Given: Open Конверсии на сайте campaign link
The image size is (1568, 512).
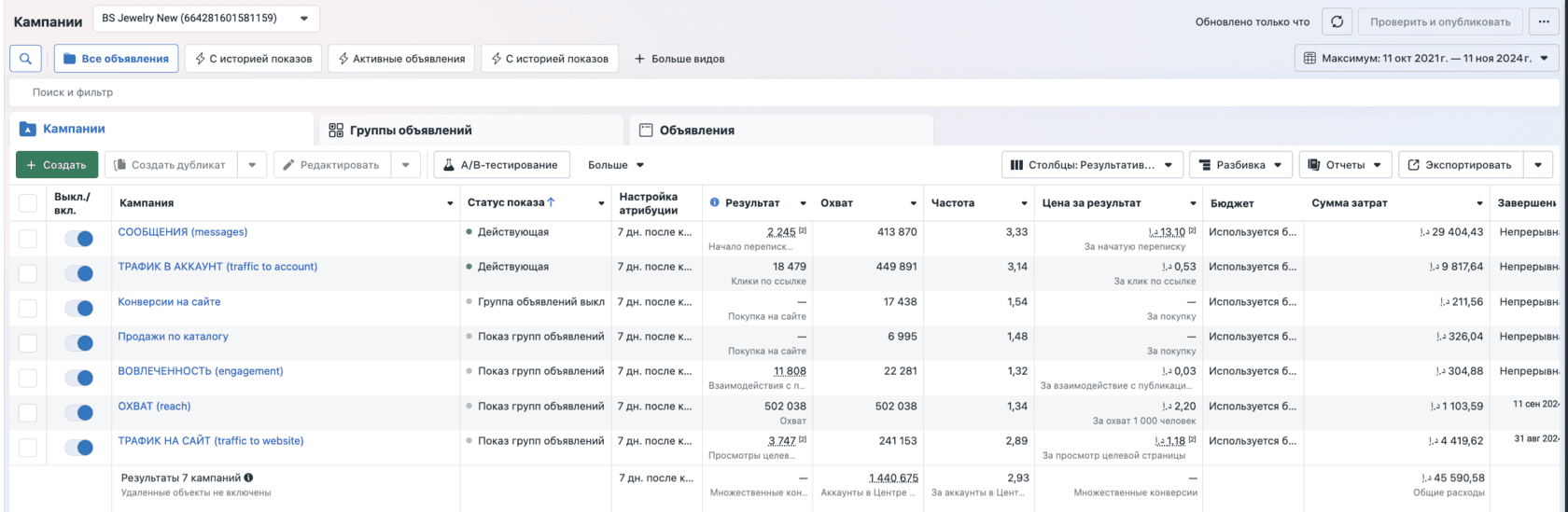Looking at the screenshot, I should point(169,302).
